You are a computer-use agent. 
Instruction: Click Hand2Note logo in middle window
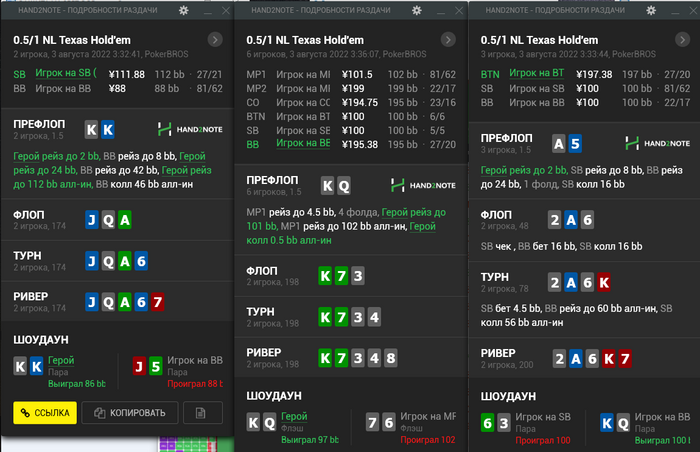(x=423, y=185)
